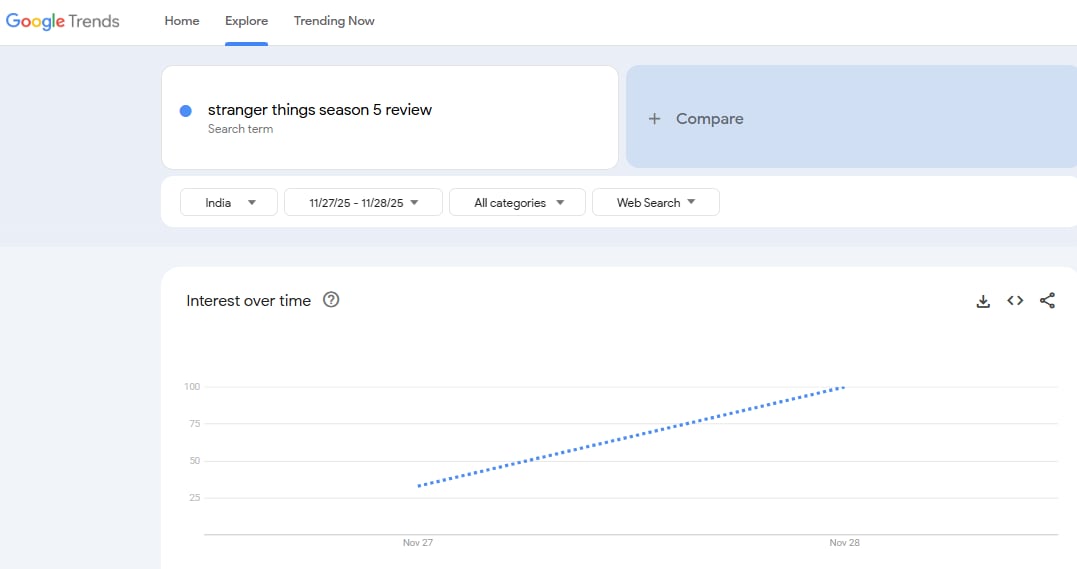The height and width of the screenshot is (569, 1077).
Task: Open the 11/27/25 - 11/28/25 date range dropdown
Action: coord(363,202)
